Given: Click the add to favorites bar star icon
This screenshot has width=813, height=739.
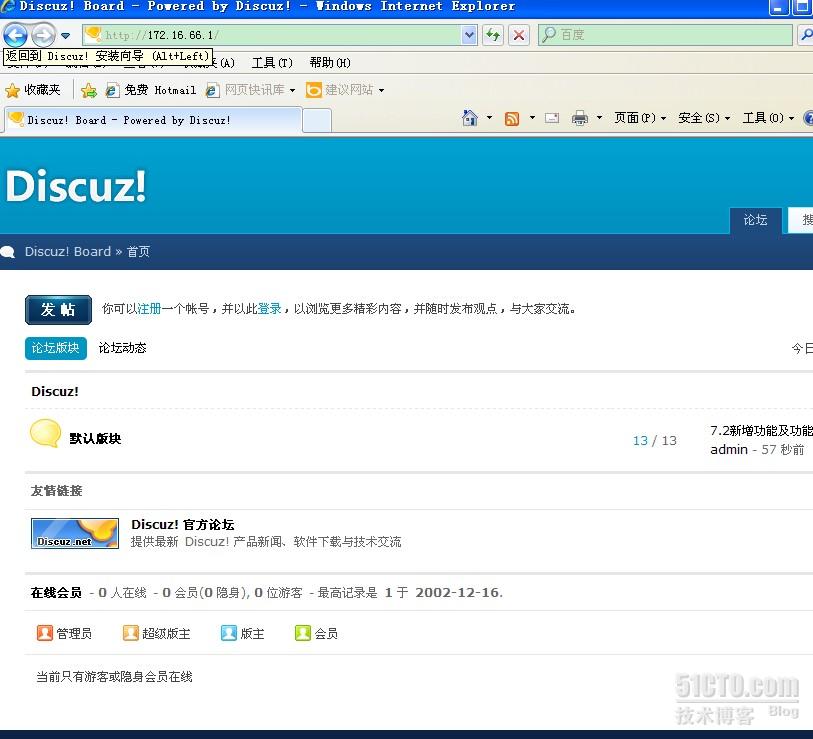Looking at the screenshot, I should coord(89,90).
